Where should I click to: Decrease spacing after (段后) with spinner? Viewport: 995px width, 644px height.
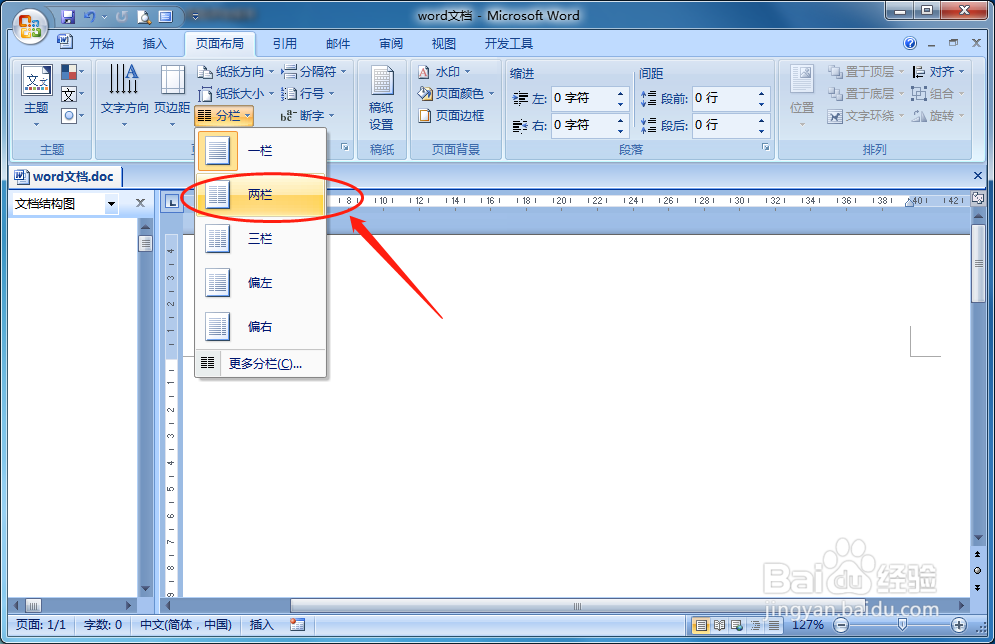(761, 131)
